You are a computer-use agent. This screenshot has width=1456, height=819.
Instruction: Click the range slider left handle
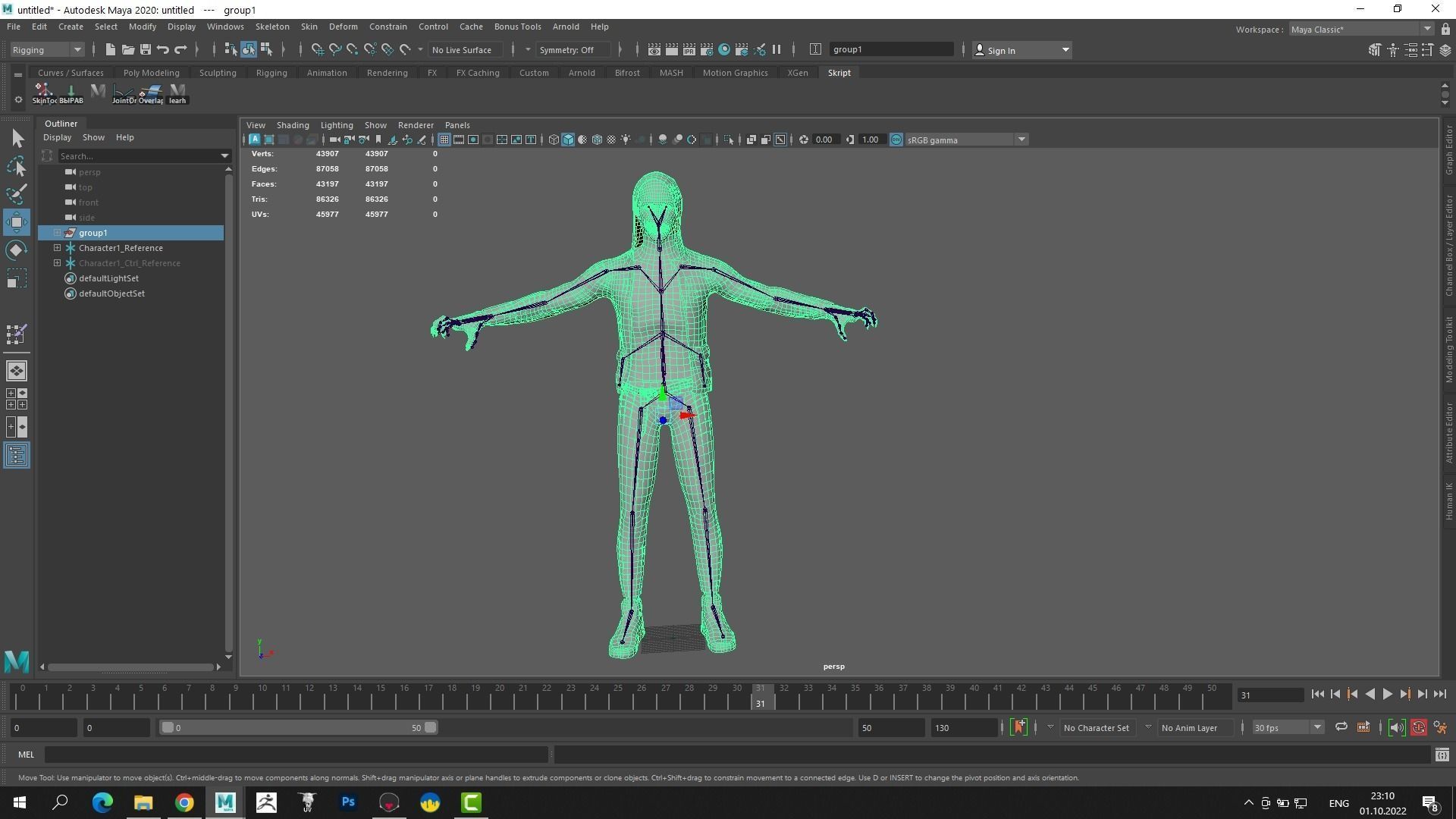click(168, 728)
